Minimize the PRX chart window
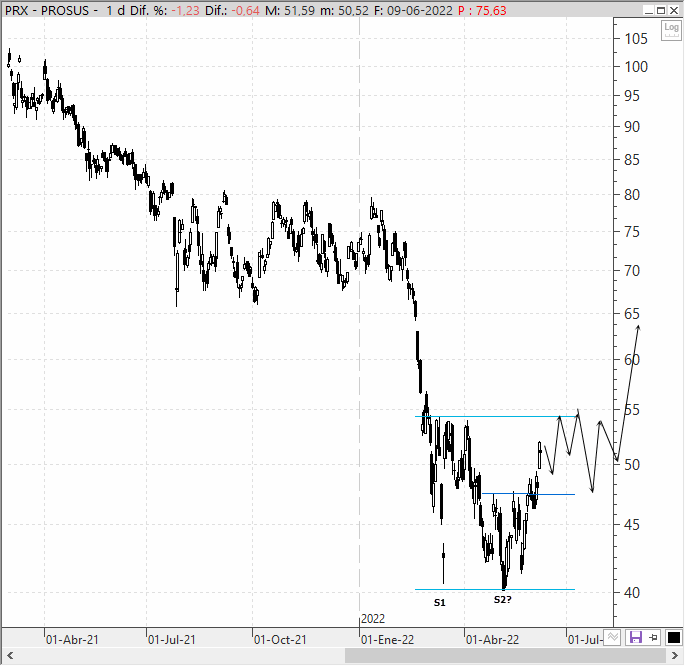Image resolution: width=685 pixels, height=666 pixels. [x=649, y=10]
